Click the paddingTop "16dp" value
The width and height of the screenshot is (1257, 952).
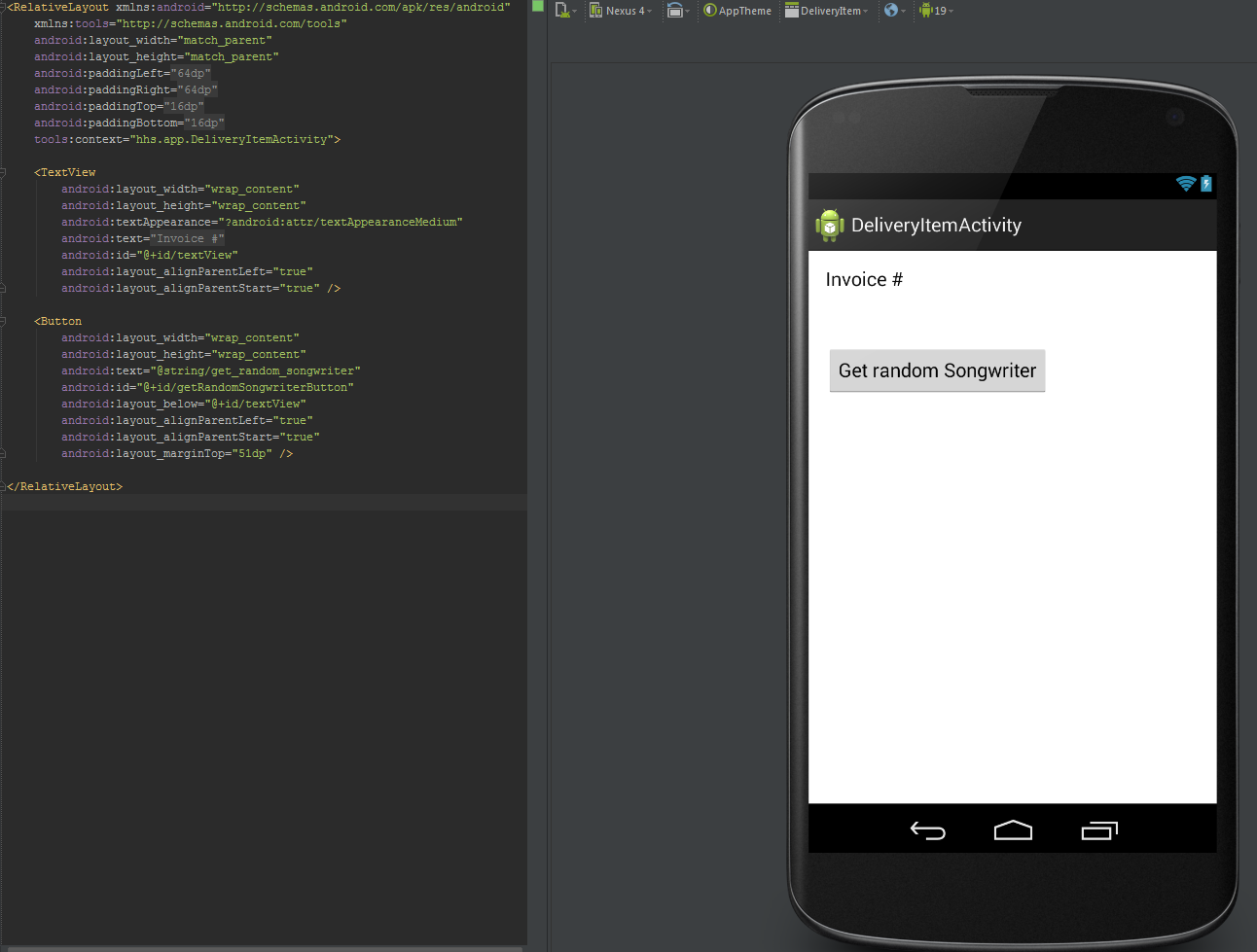click(x=184, y=107)
